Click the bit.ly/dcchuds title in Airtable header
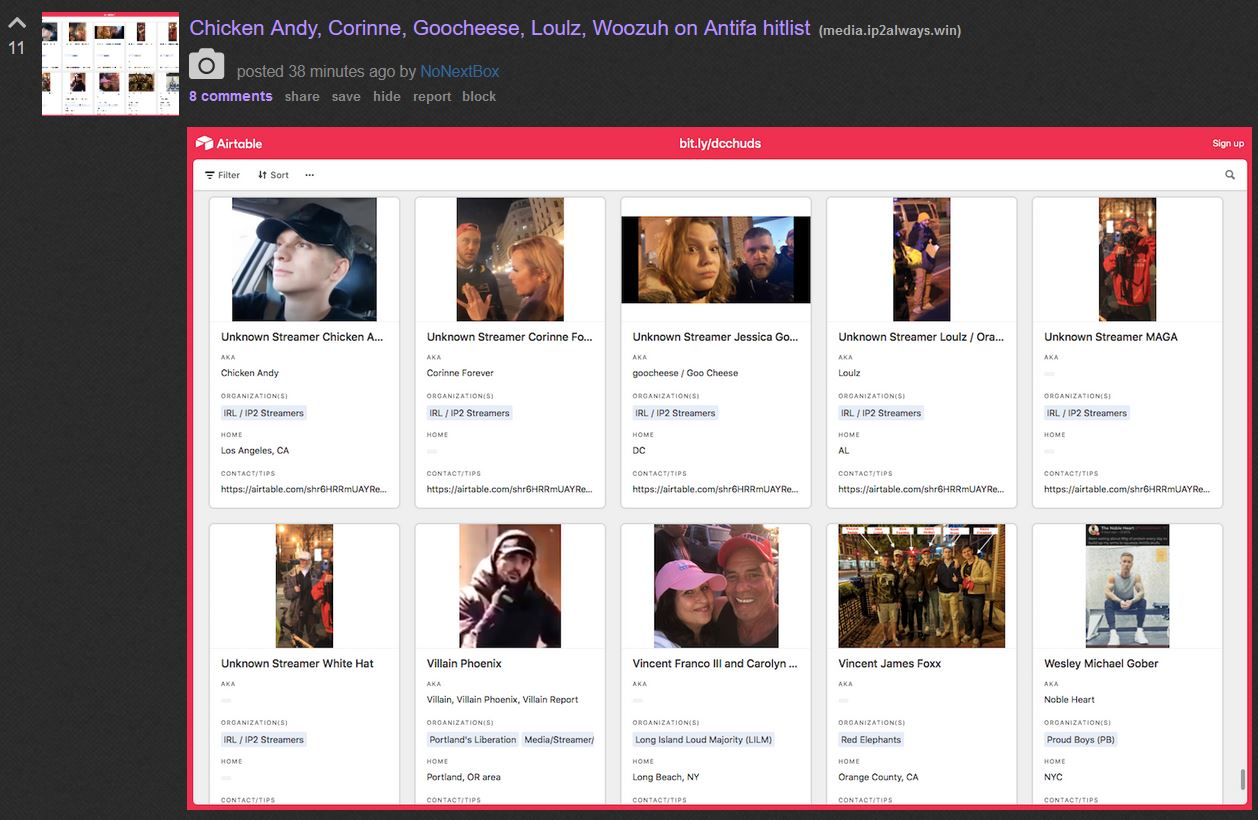Image resolution: width=1258 pixels, height=820 pixels. click(720, 143)
